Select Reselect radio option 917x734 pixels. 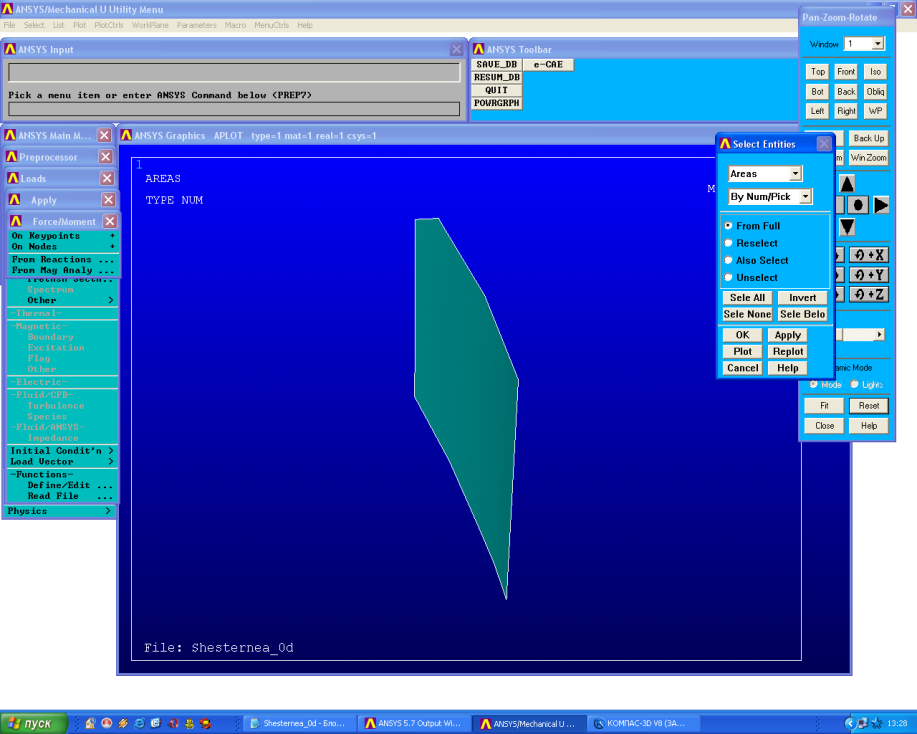click(x=728, y=243)
